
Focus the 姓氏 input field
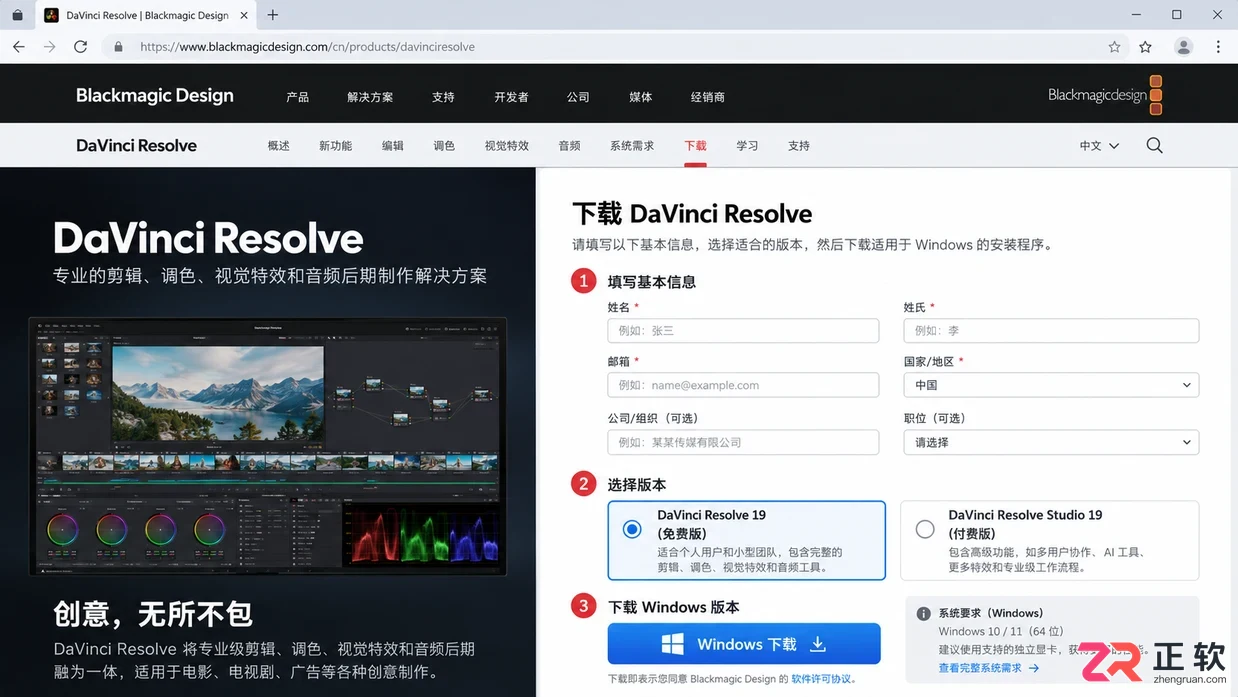1051,331
